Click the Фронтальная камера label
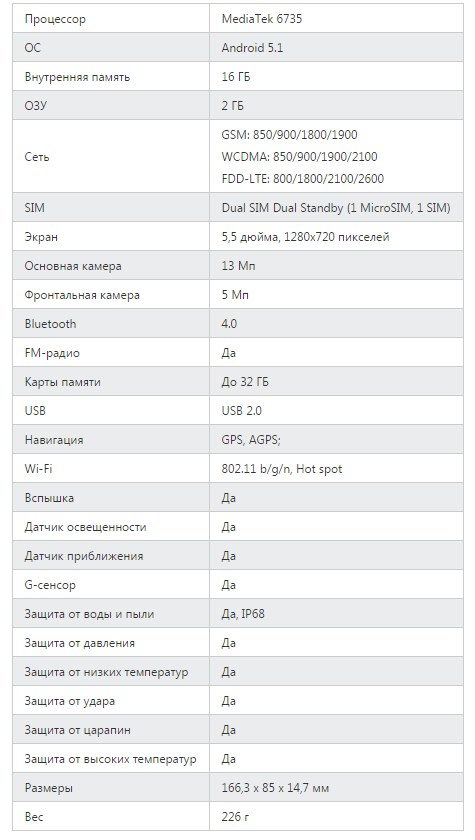This screenshot has width=475, height=840. (82, 295)
